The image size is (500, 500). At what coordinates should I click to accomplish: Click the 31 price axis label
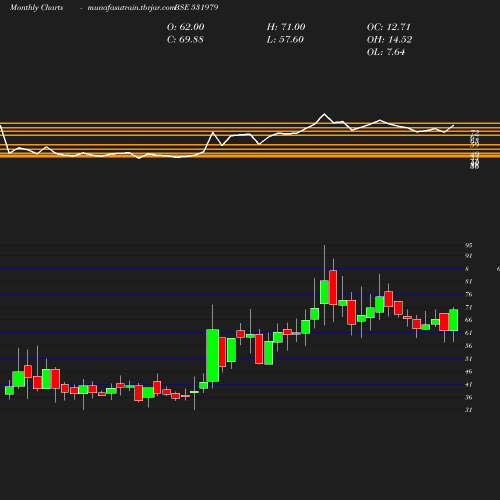pyautogui.click(x=469, y=410)
